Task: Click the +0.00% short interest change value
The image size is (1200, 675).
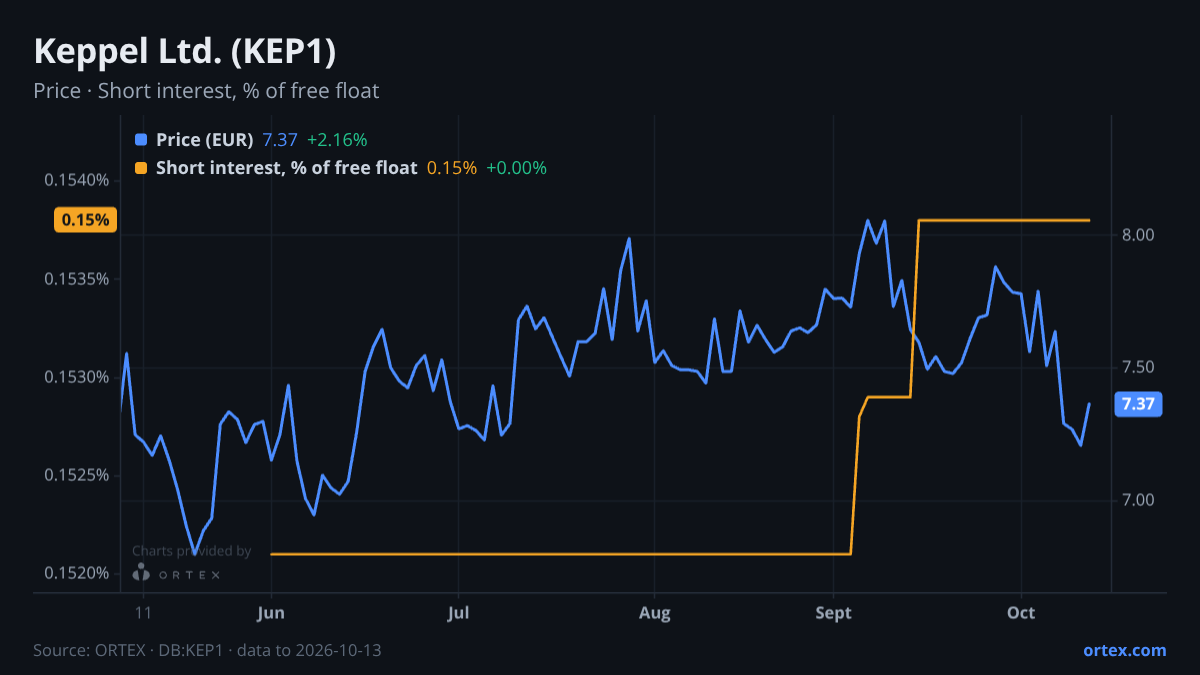Action: point(516,168)
